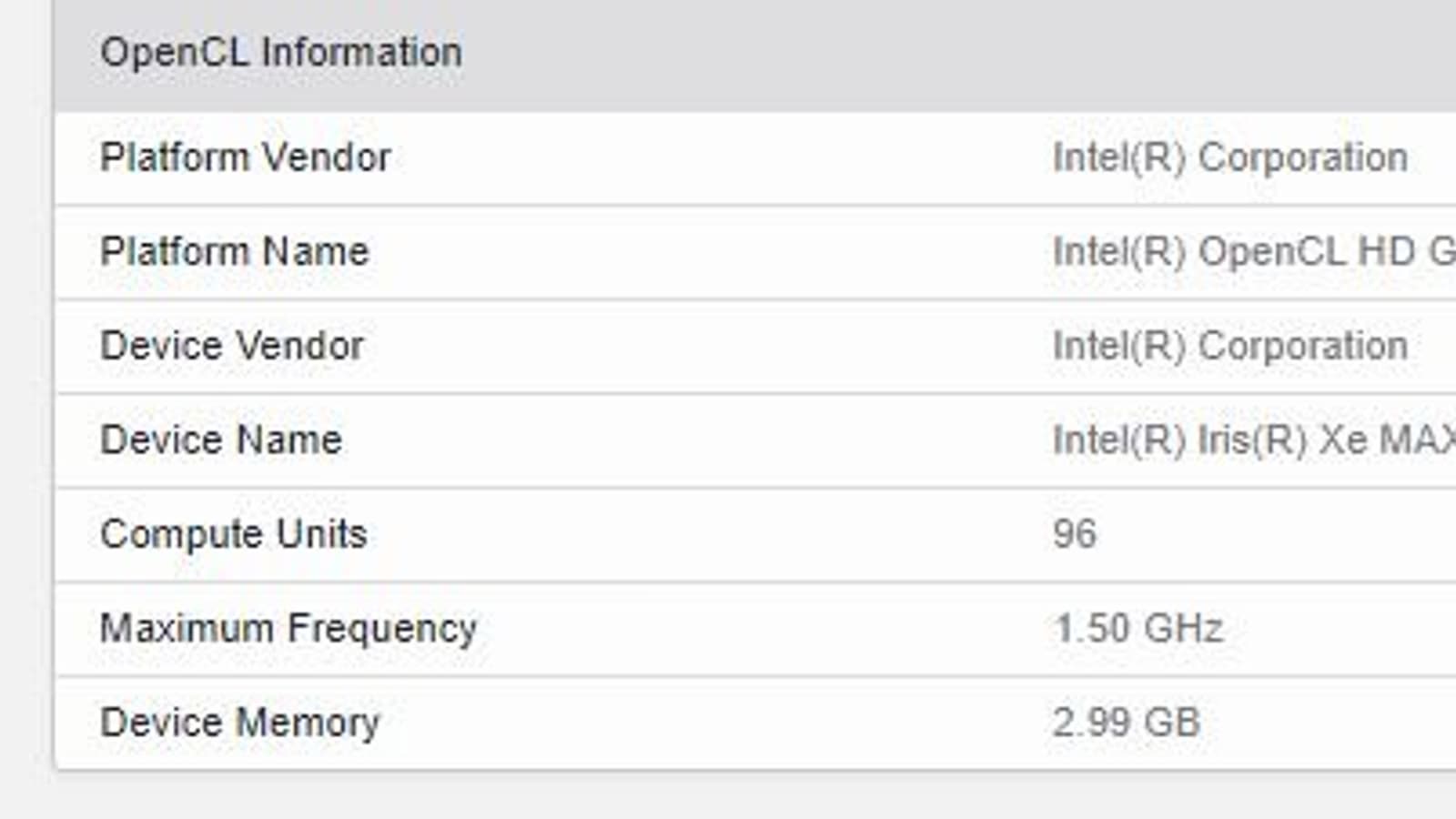Click the GHz unit text
1456x819 pixels.
[x=1183, y=629]
